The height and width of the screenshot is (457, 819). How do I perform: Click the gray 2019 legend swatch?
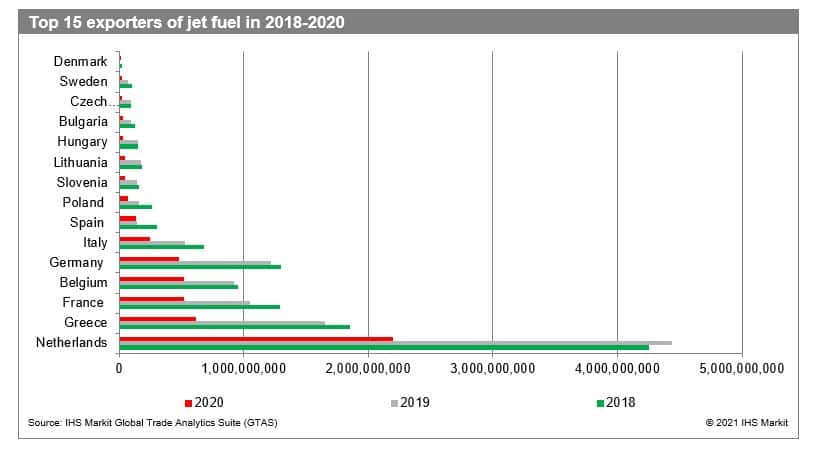click(395, 403)
